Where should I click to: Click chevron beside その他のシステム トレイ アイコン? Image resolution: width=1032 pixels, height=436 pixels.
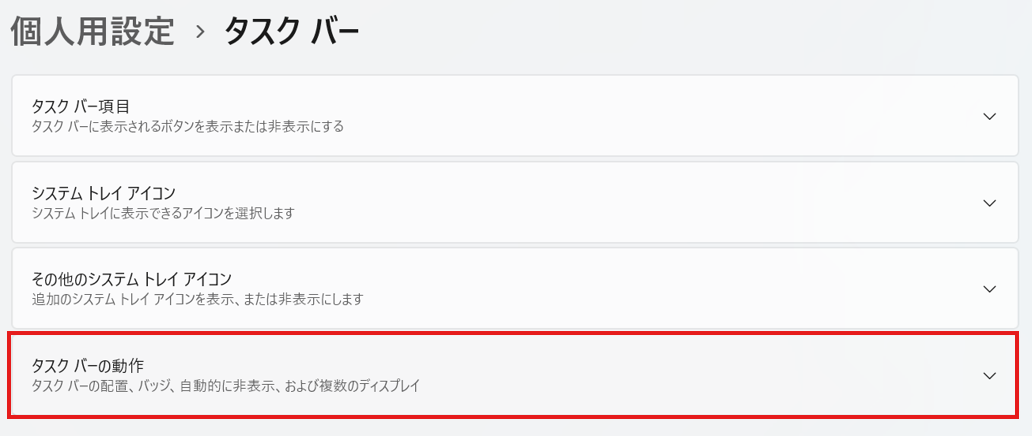tap(989, 289)
